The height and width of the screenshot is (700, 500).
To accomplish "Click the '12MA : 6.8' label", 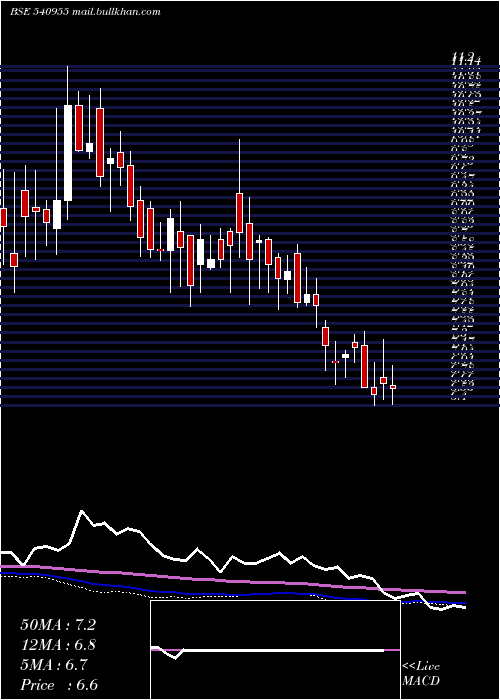I will click(x=58, y=645).
